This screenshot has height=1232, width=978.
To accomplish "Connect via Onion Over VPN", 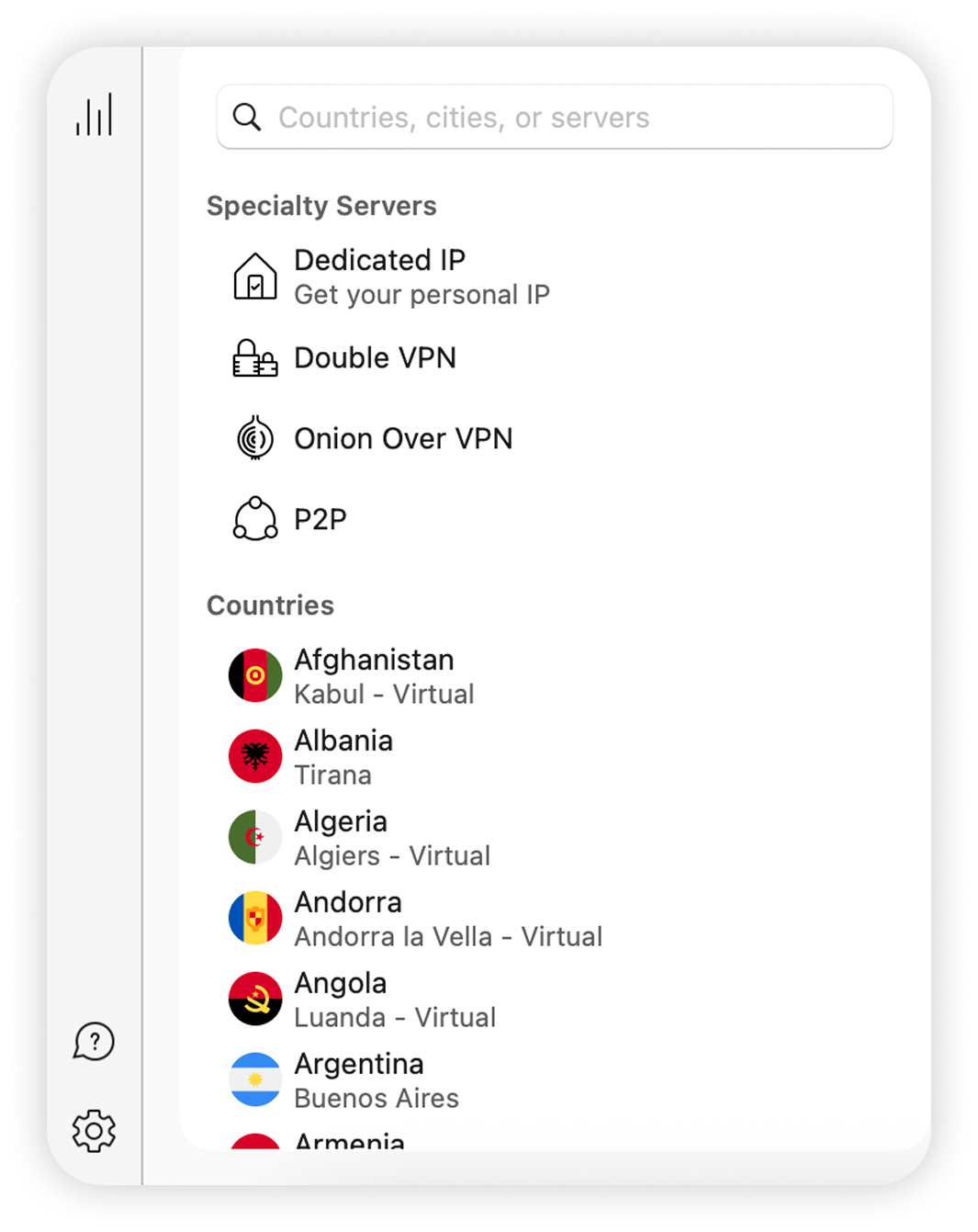I will [402, 438].
